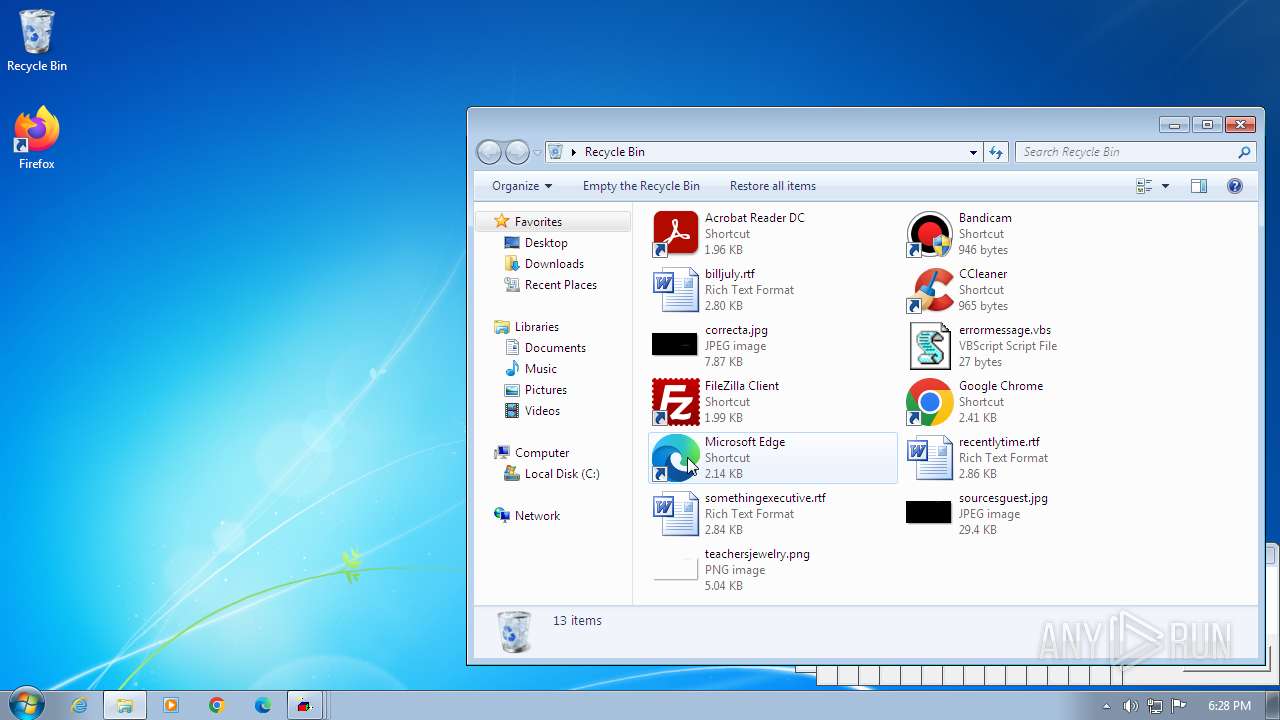Select the errormessage.vbs script icon
Screen dimensions: 1280x720
pos(929,346)
